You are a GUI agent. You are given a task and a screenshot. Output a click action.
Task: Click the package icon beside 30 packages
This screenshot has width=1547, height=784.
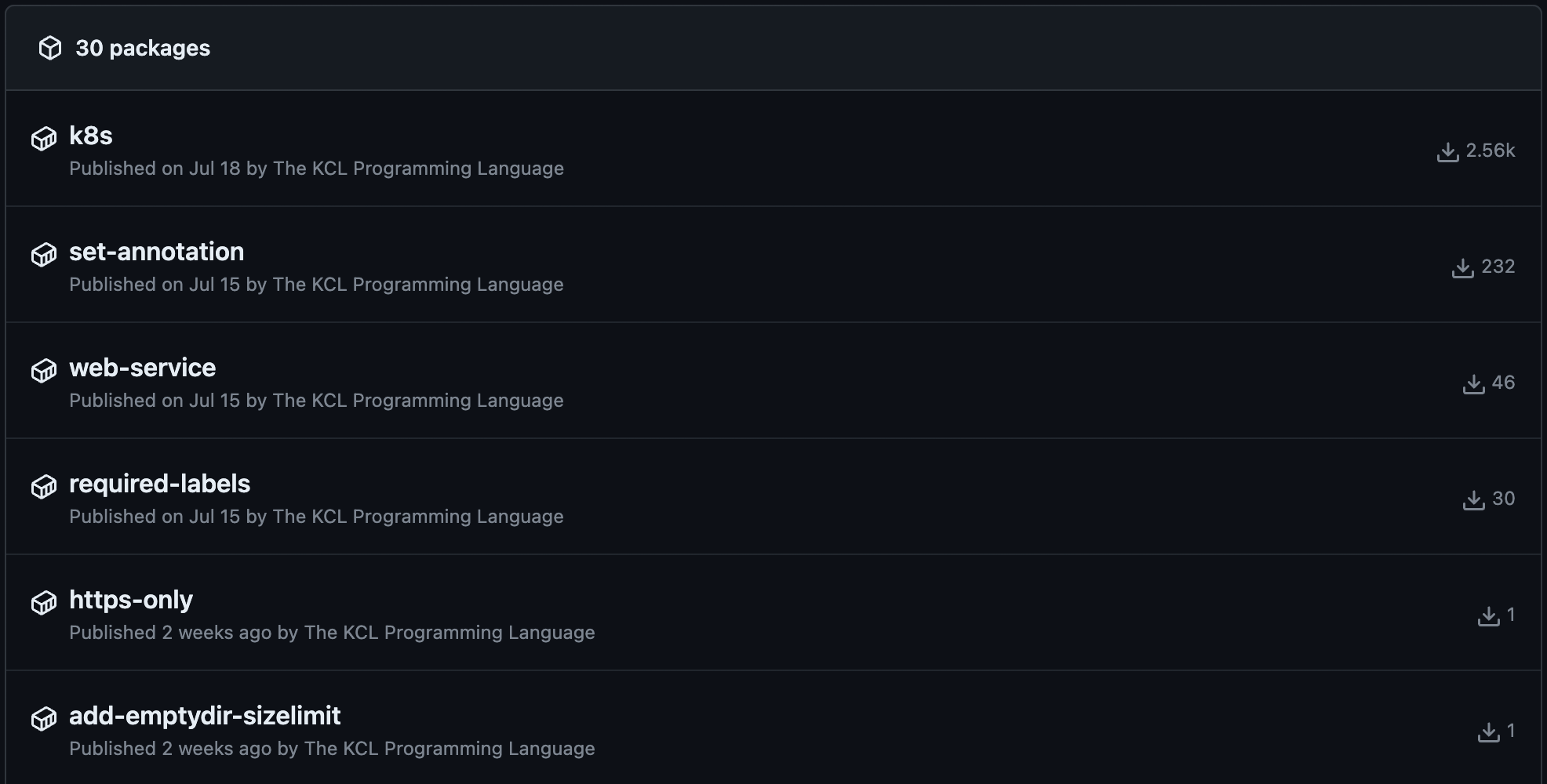coord(50,48)
